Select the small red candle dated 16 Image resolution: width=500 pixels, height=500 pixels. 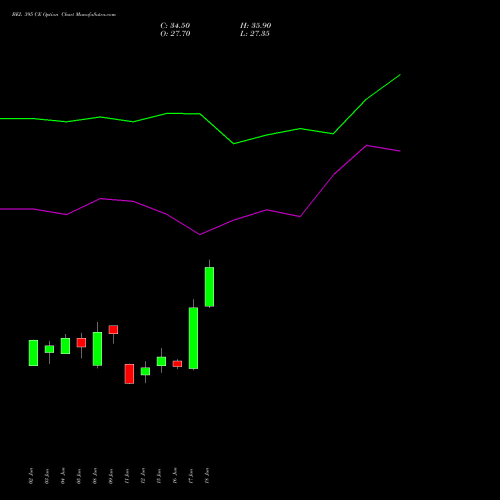point(177,364)
